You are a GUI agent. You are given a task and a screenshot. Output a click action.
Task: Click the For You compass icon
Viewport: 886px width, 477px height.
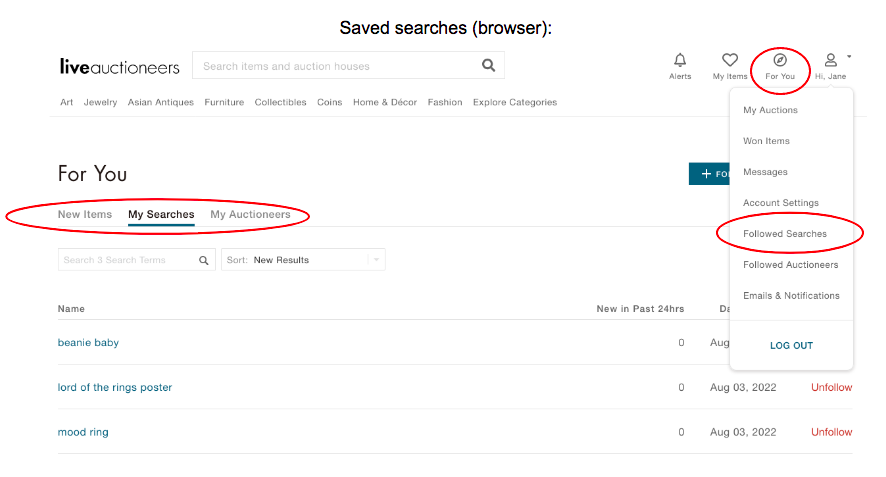point(780,60)
